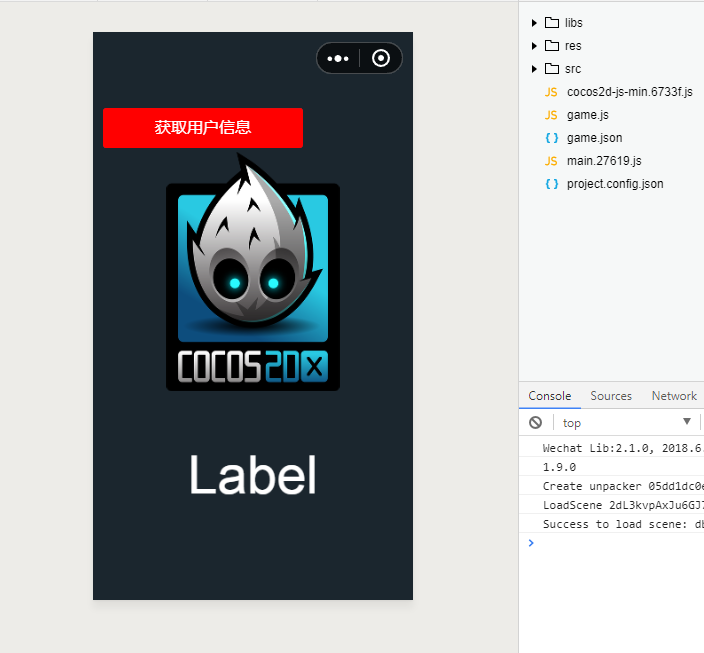Open cocos2d-js-min.6733f.js file
The height and width of the screenshot is (653, 704).
click(629, 92)
